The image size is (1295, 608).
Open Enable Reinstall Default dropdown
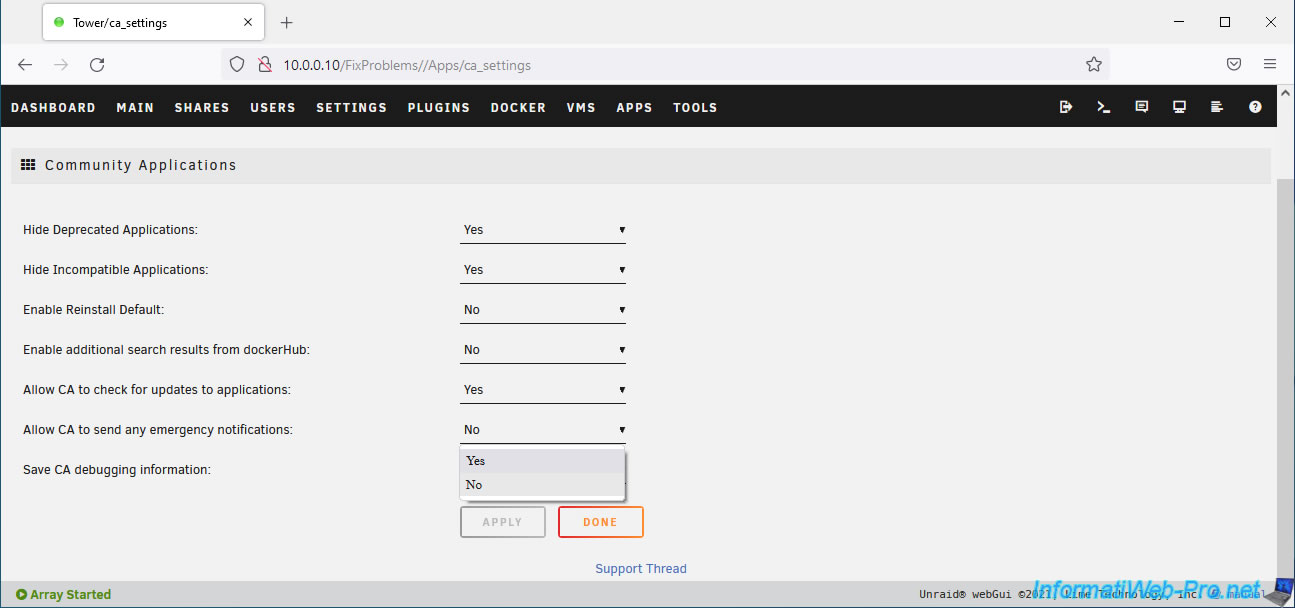click(543, 310)
